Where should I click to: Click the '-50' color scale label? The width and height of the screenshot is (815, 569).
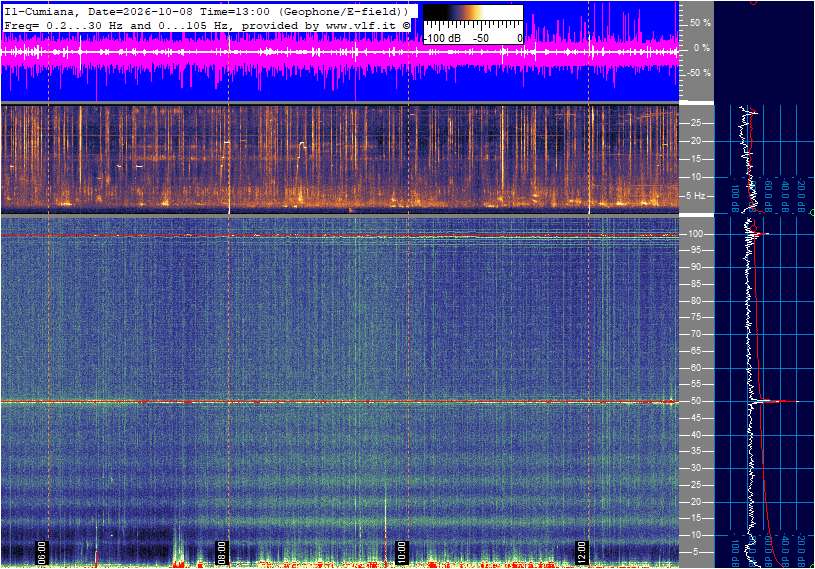tap(481, 38)
